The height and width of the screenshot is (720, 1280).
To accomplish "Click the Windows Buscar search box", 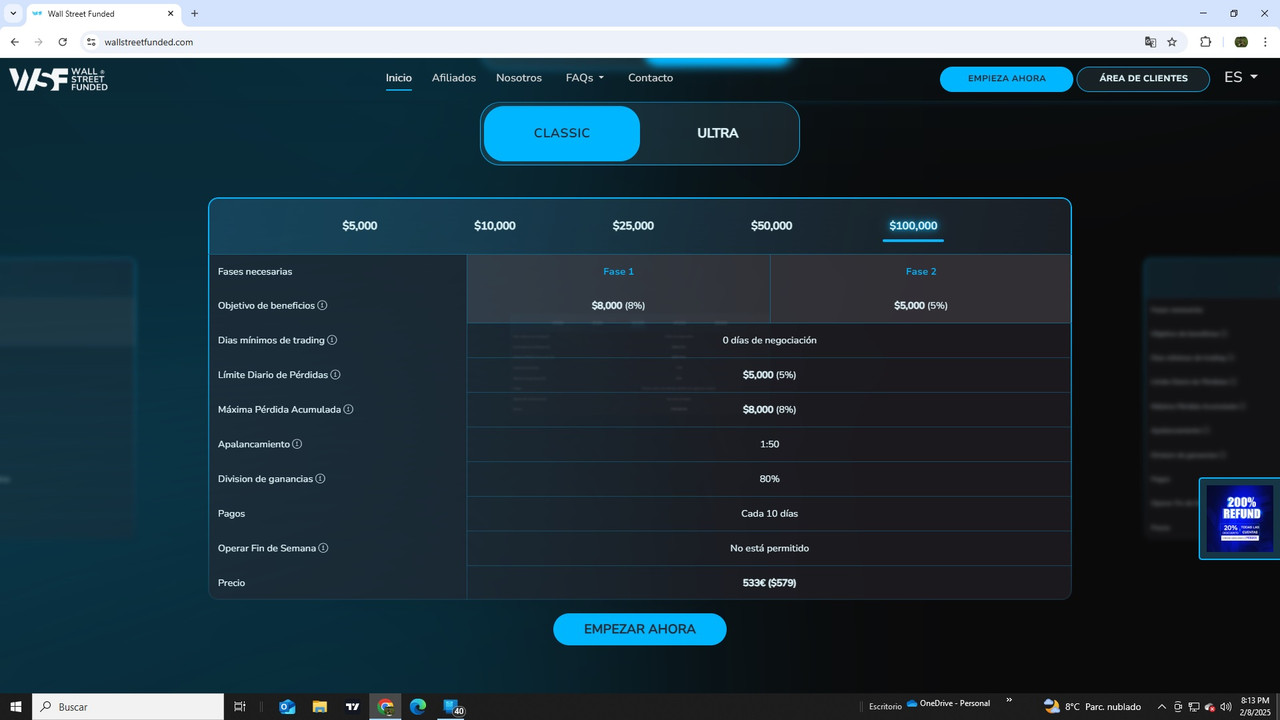I will click(128, 707).
